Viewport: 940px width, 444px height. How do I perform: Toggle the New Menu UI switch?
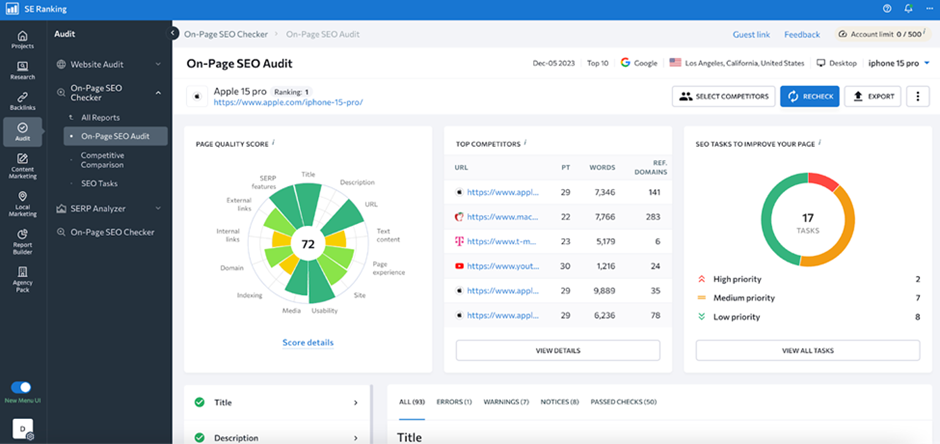[x=21, y=387]
